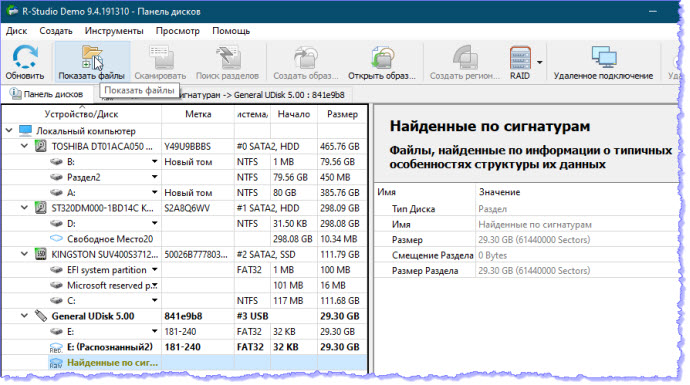Open dropdown arrow for partition D:
This screenshot has width=690, height=385.
[x=154, y=223]
